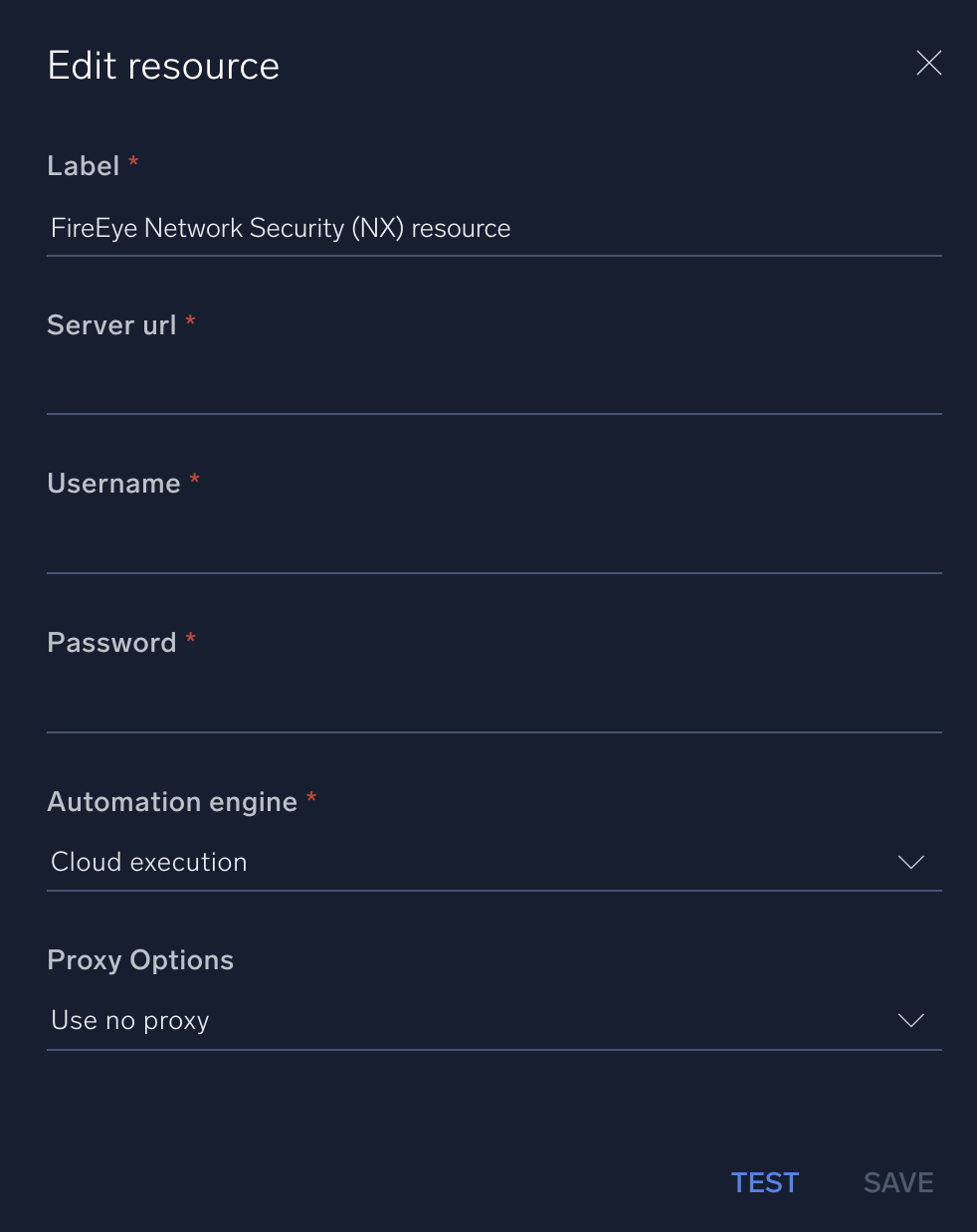Click the Server url field heading
This screenshot has height=1232, width=977.
pos(111,324)
